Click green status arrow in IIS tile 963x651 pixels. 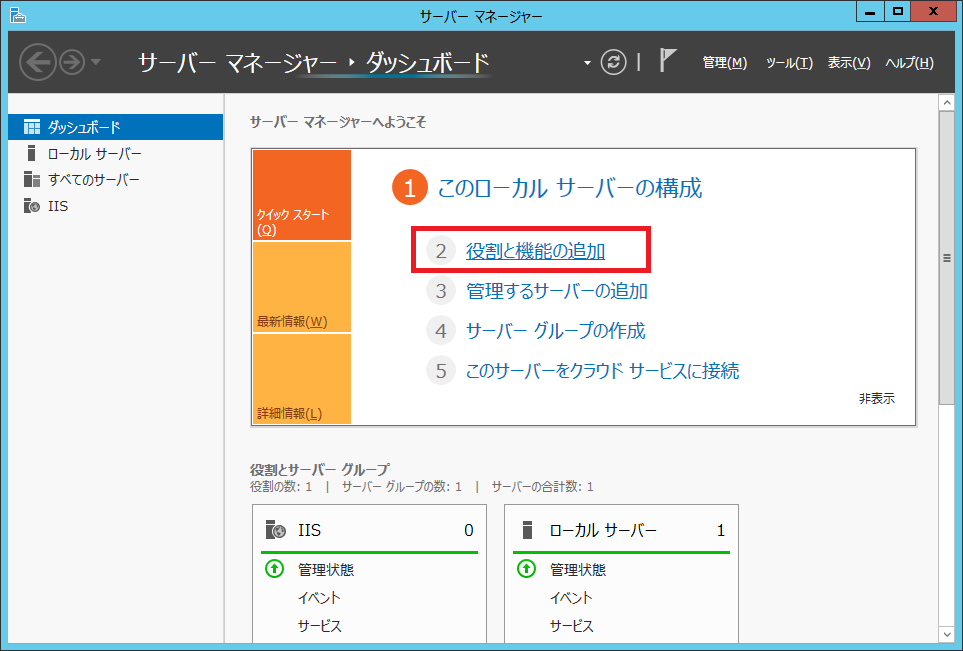(275, 569)
